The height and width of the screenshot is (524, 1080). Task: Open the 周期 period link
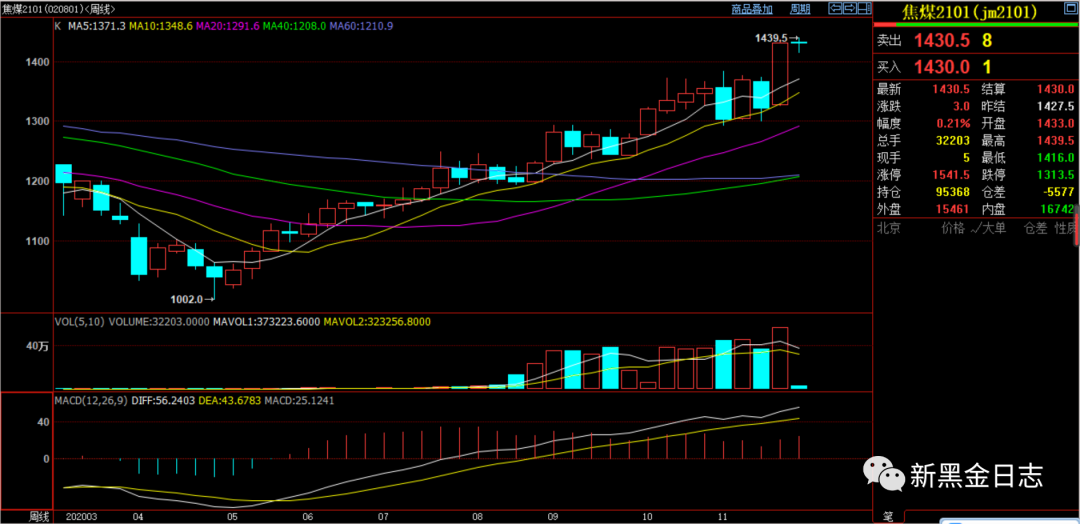[x=800, y=9]
